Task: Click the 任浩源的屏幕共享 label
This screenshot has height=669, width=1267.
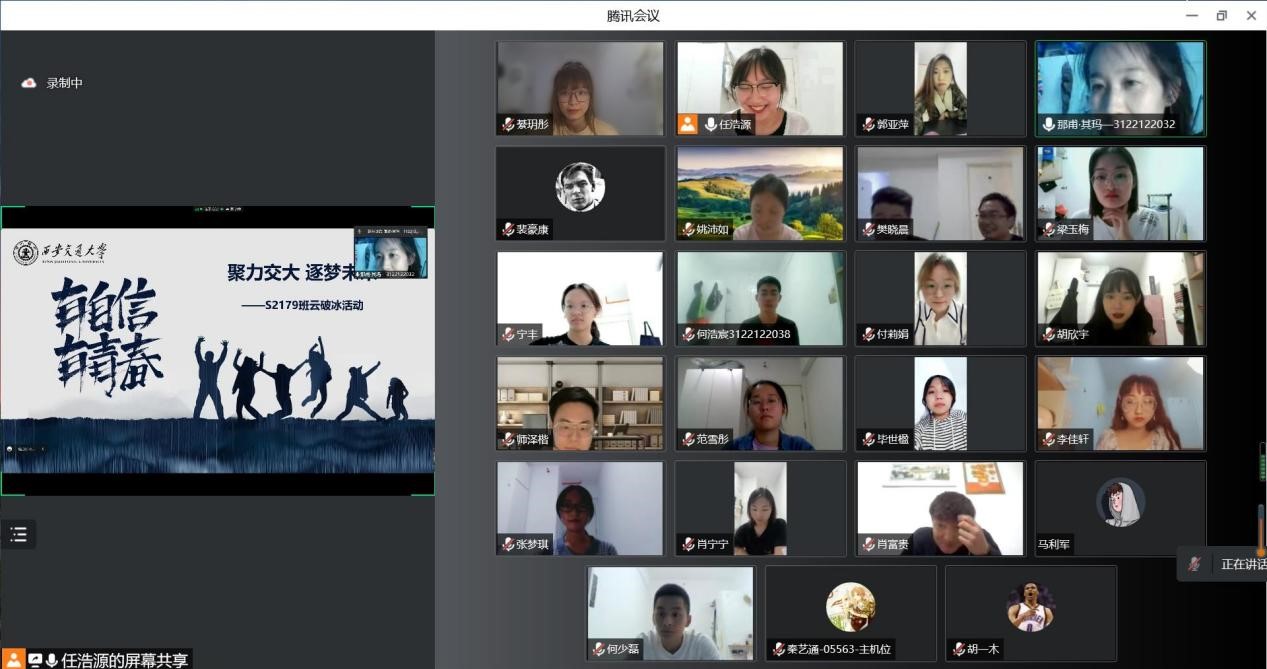Action: (124, 660)
